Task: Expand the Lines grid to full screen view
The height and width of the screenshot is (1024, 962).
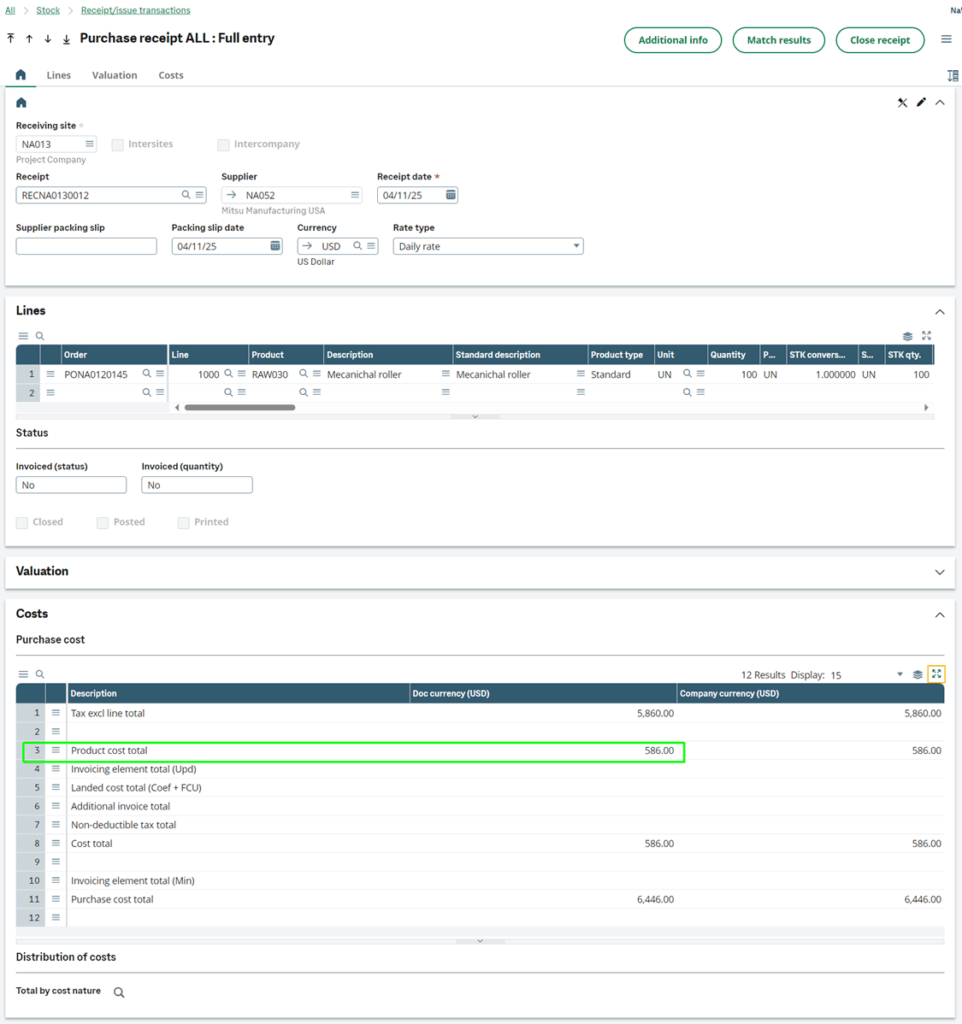Action: point(926,336)
